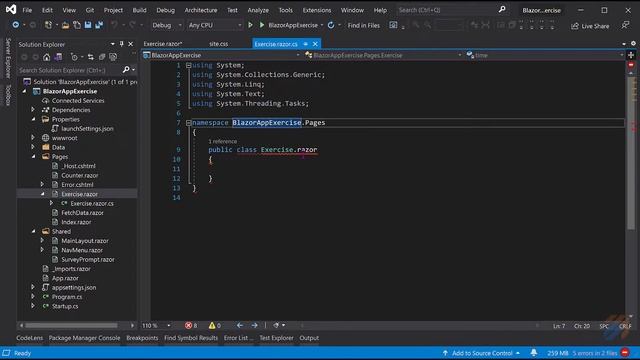The height and width of the screenshot is (360, 640).
Task: Click the Hot Reload refresh icon
Action: pos(331,25)
